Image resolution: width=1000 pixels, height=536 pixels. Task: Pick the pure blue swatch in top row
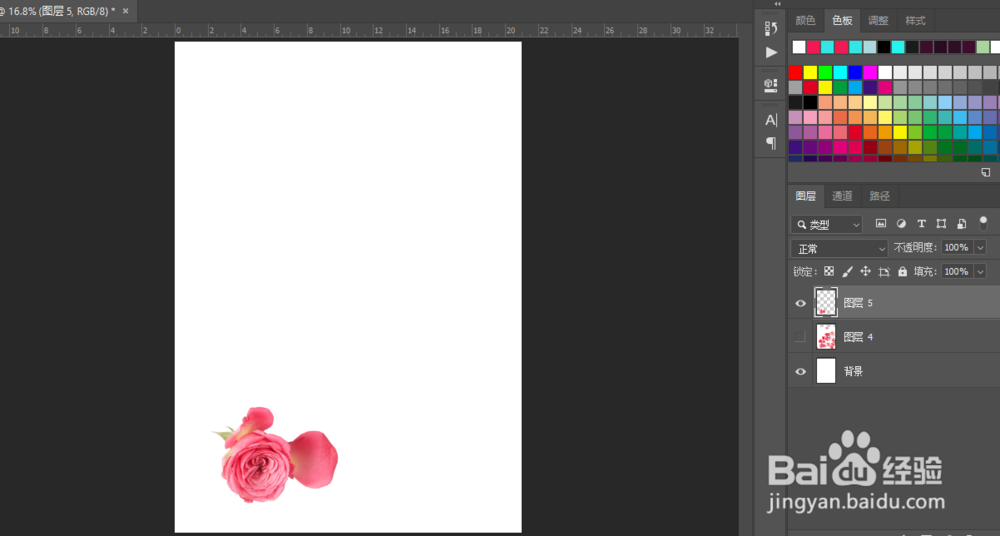855,72
